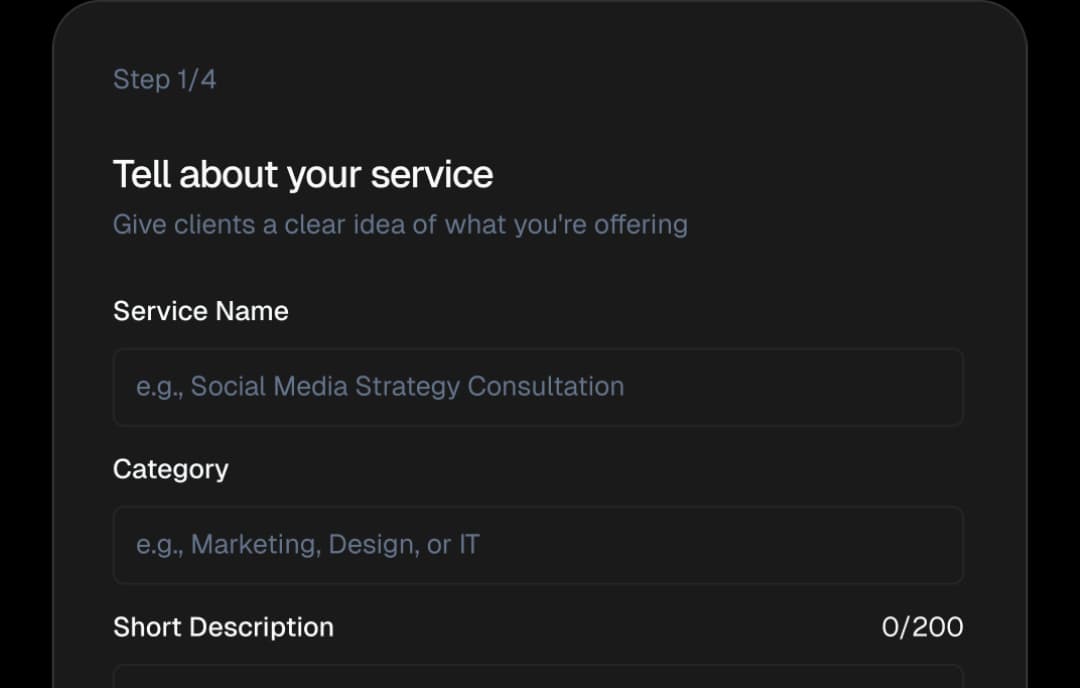Select the Category label
The image size is (1080, 688).
(x=170, y=469)
